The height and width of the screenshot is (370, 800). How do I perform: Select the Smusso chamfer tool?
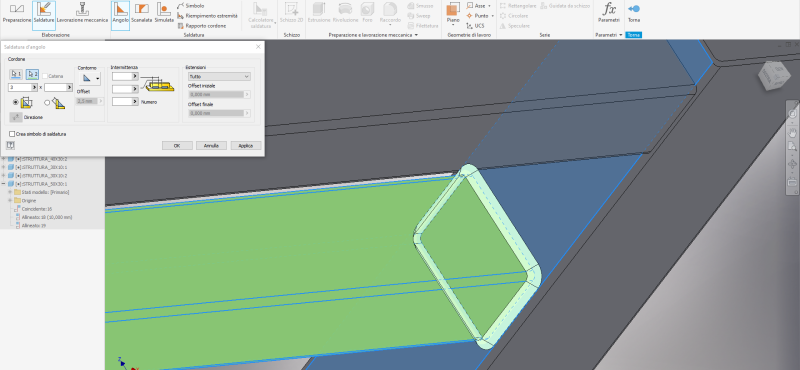[420, 6]
